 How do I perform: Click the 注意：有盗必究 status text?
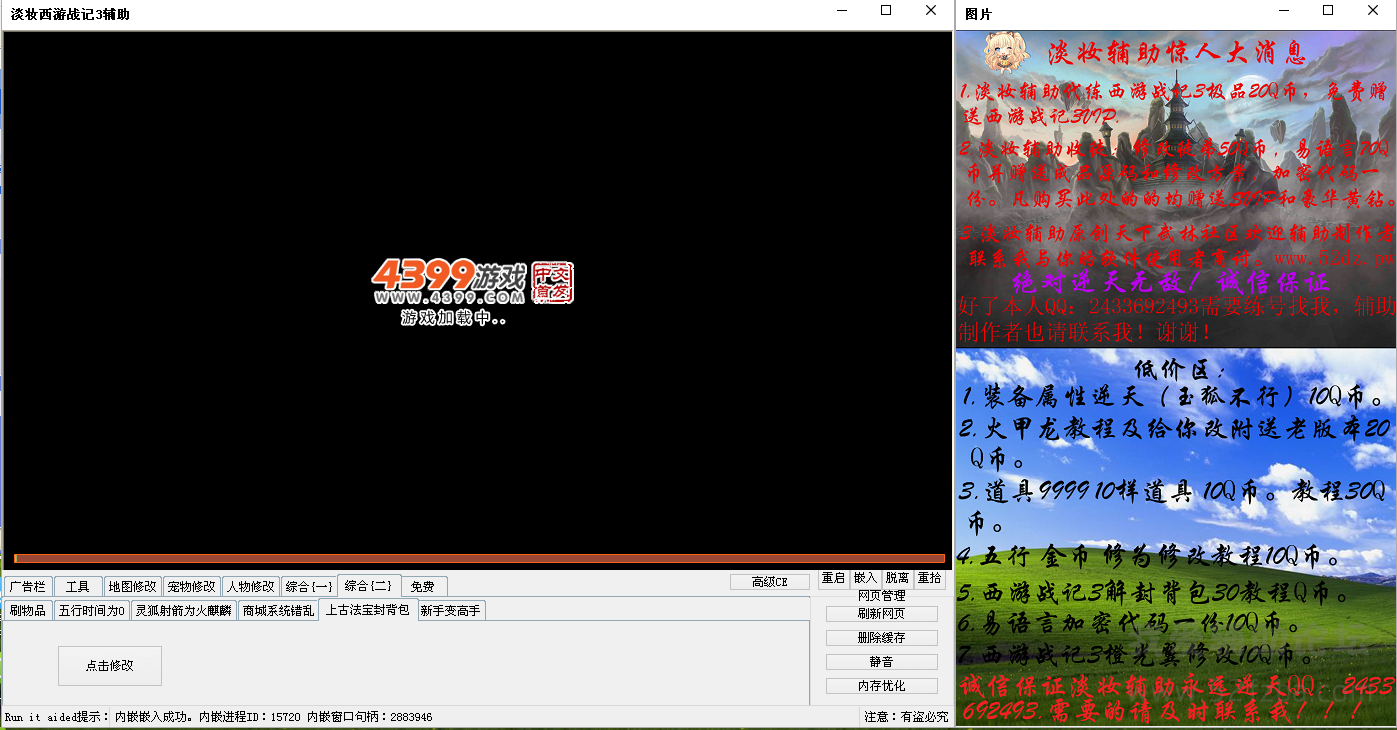pyautogui.click(x=906, y=717)
